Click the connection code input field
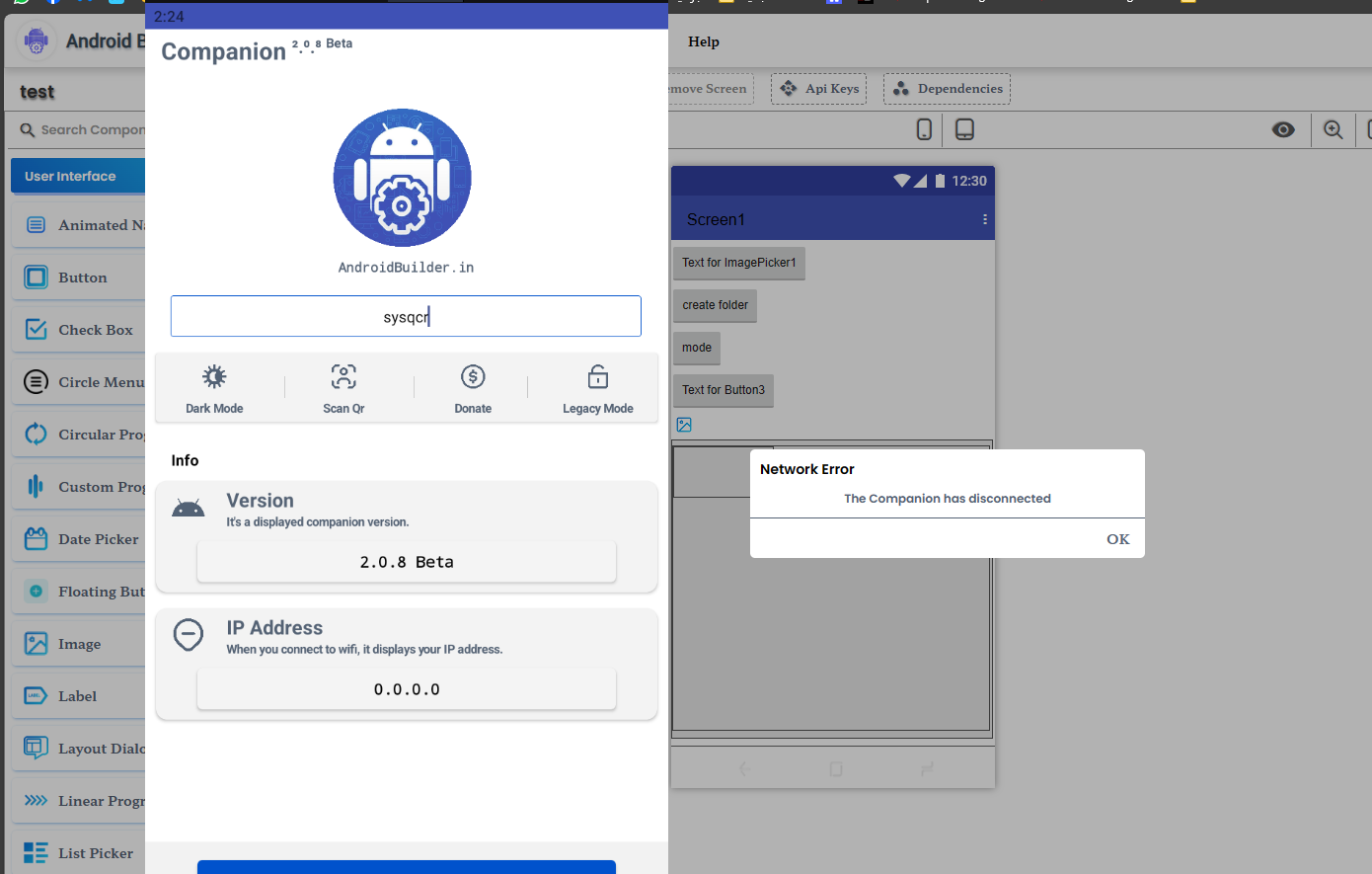Screen dimensions: 1372x874 coord(406,316)
